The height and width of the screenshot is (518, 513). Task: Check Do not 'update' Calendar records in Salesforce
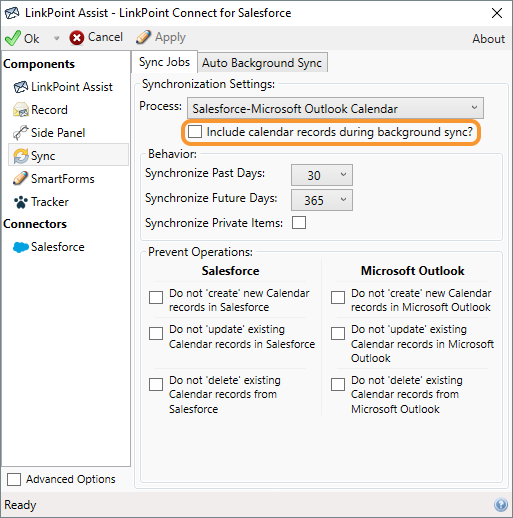156,333
